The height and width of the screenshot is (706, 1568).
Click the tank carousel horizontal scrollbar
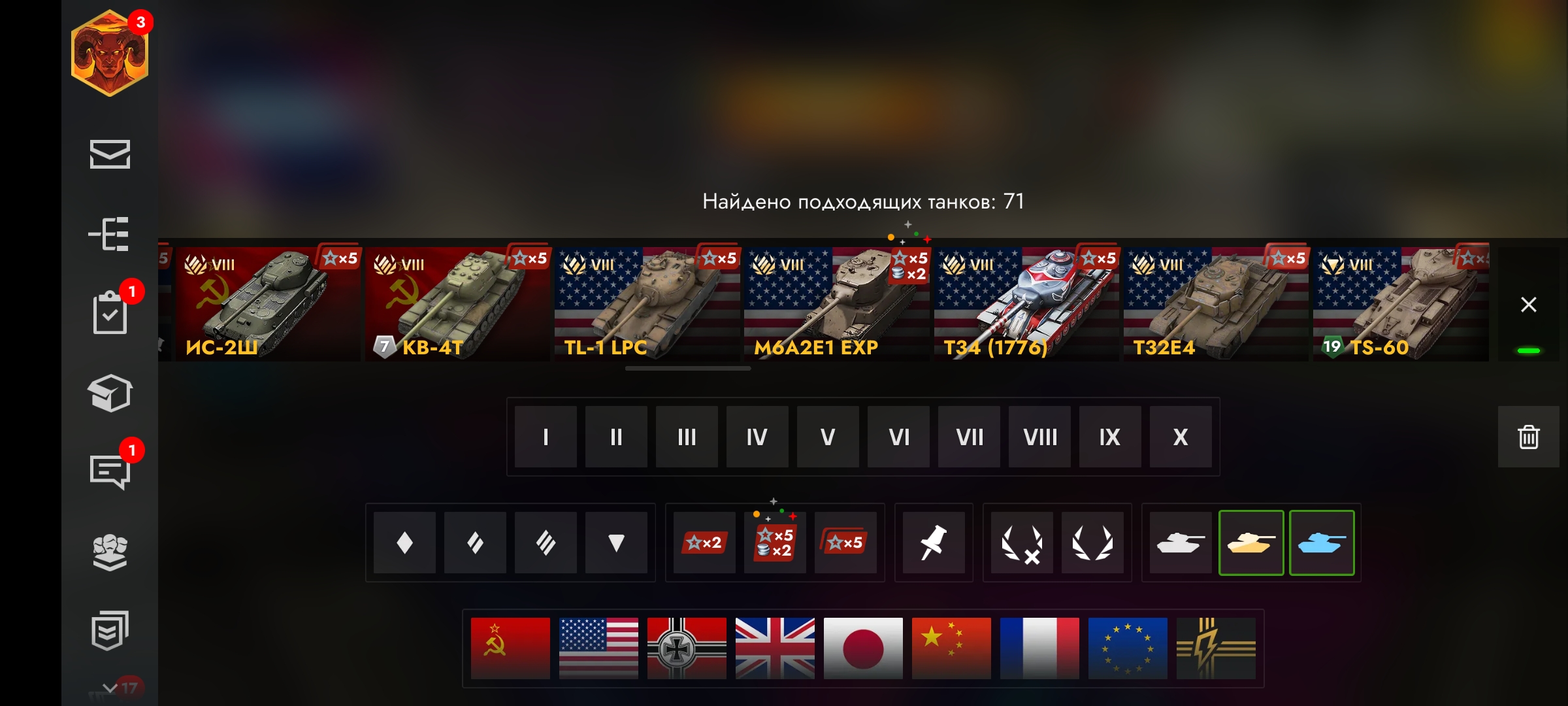(687, 369)
